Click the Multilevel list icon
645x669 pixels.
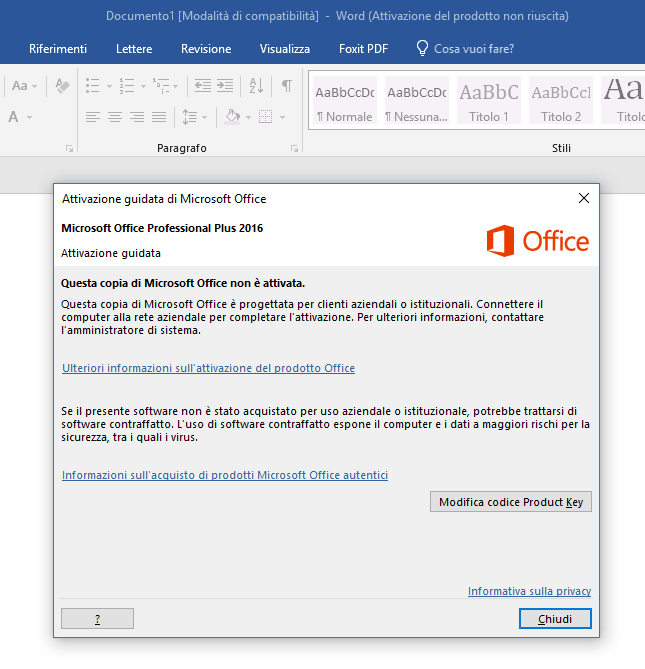point(161,86)
